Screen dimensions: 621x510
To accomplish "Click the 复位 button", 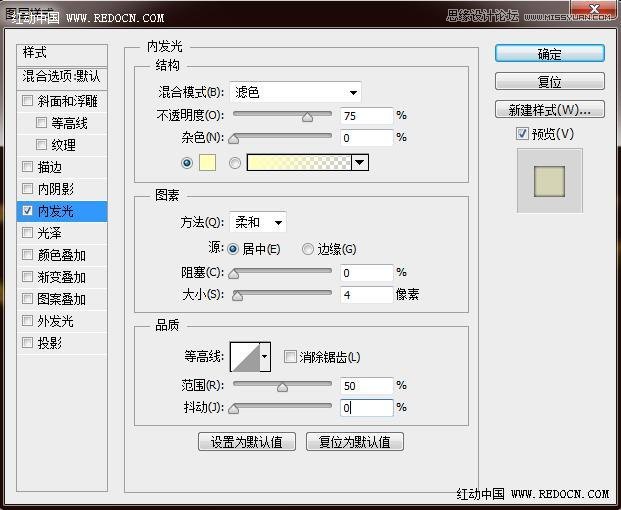I will point(550,82).
